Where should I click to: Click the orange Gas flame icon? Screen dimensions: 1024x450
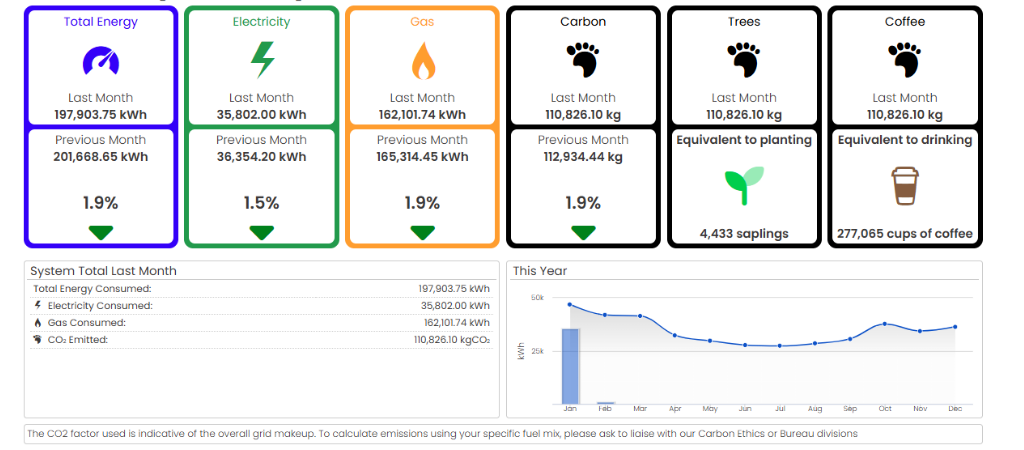pyautogui.click(x=422, y=61)
